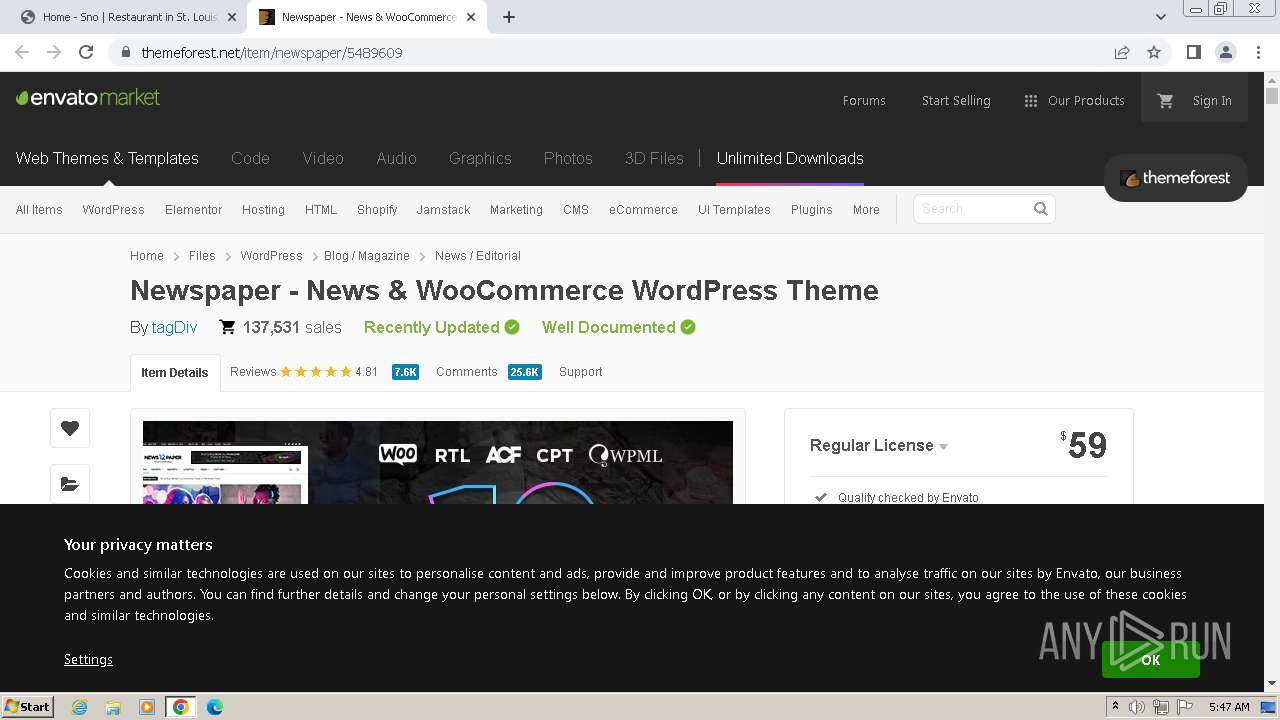
Task: Open tagDiv author profile link
Action: (174, 327)
